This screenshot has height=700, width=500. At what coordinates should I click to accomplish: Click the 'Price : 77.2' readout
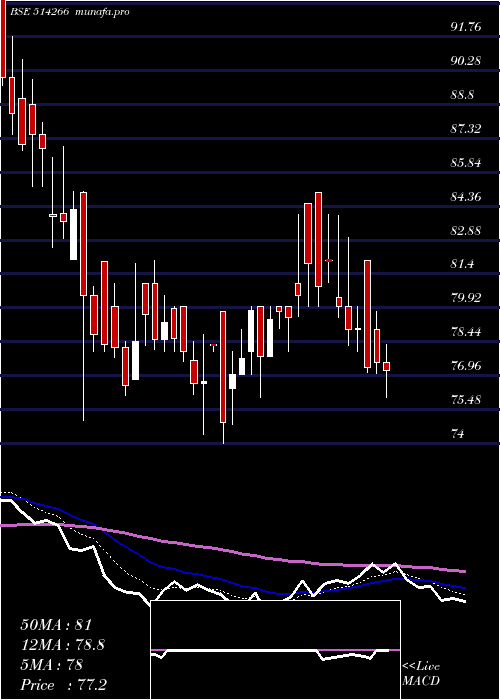(x=63, y=684)
